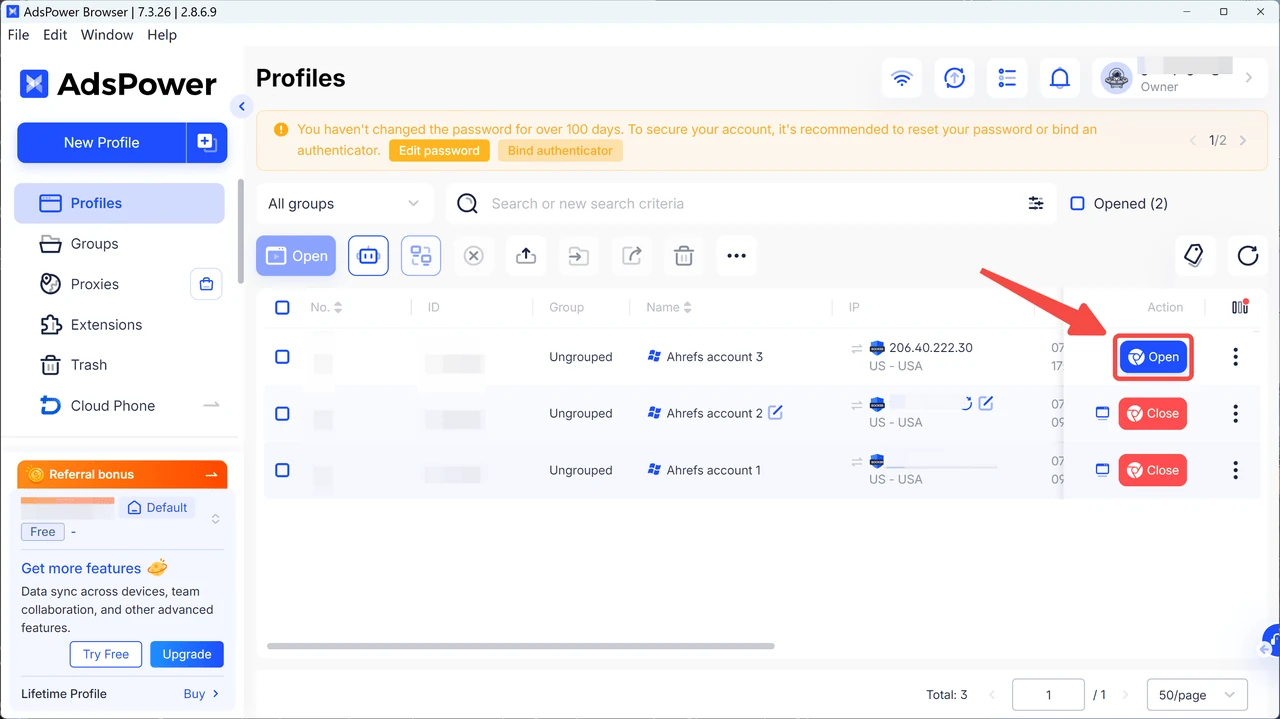1280x719 pixels.
Task: Click the circled X close-profiles toolbar icon
Action: click(x=474, y=256)
